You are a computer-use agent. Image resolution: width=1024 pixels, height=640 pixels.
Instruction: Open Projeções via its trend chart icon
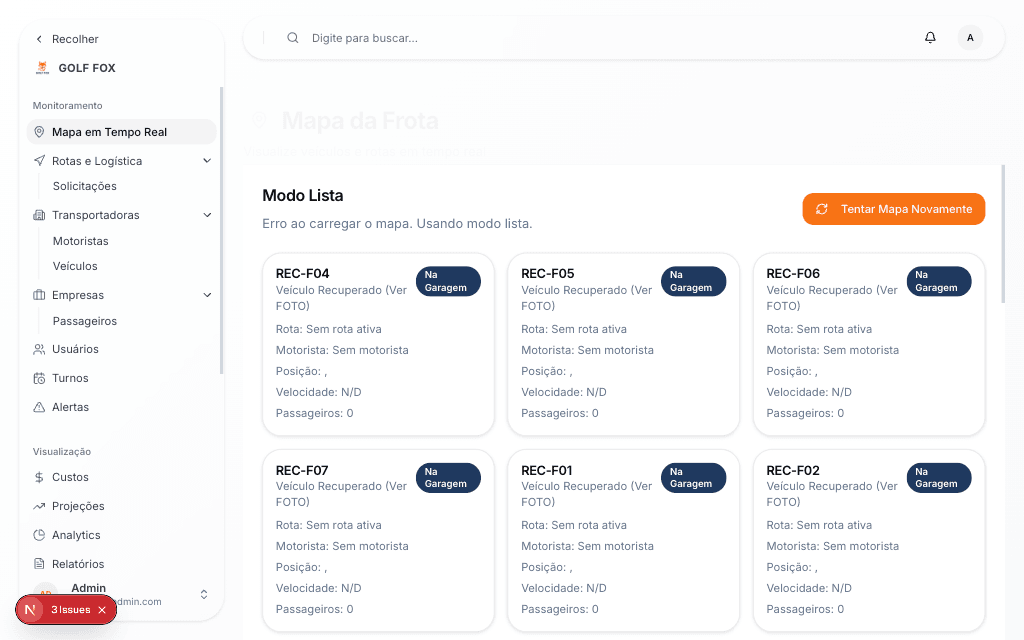click(41, 506)
